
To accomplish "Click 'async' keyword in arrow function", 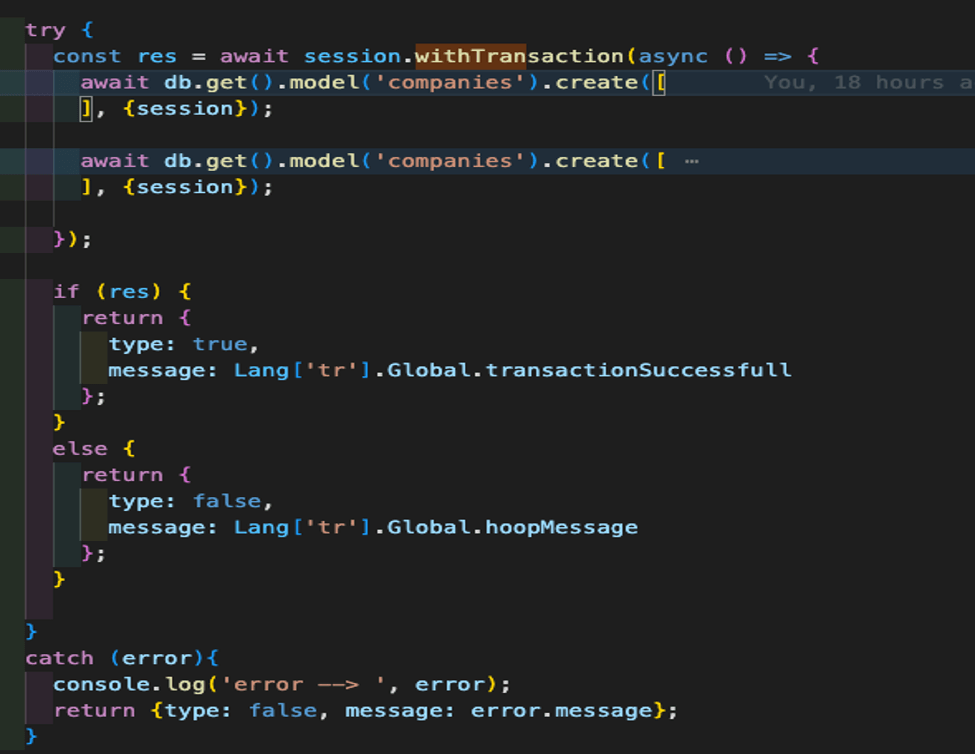I will pyautogui.click(x=673, y=56).
